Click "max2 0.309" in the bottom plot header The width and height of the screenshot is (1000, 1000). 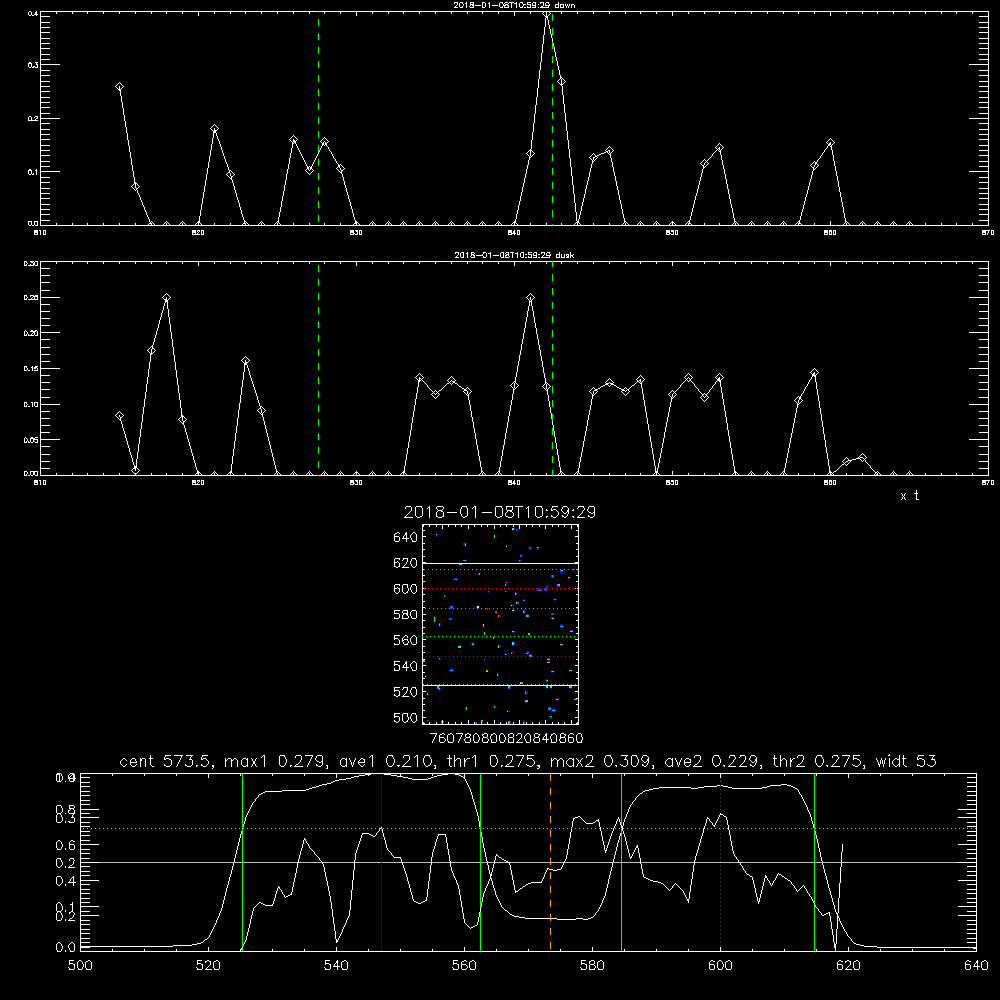(x=601, y=761)
